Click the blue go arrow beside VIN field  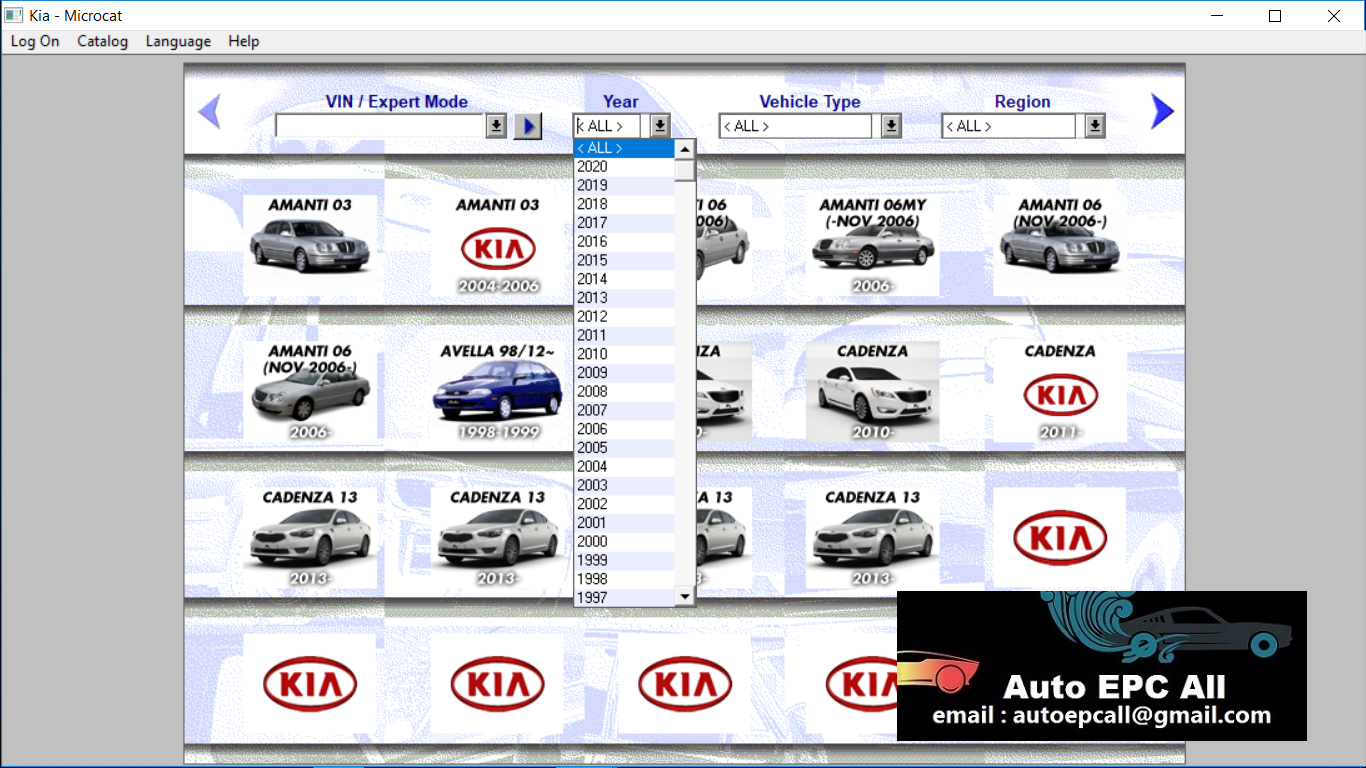point(528,126)
